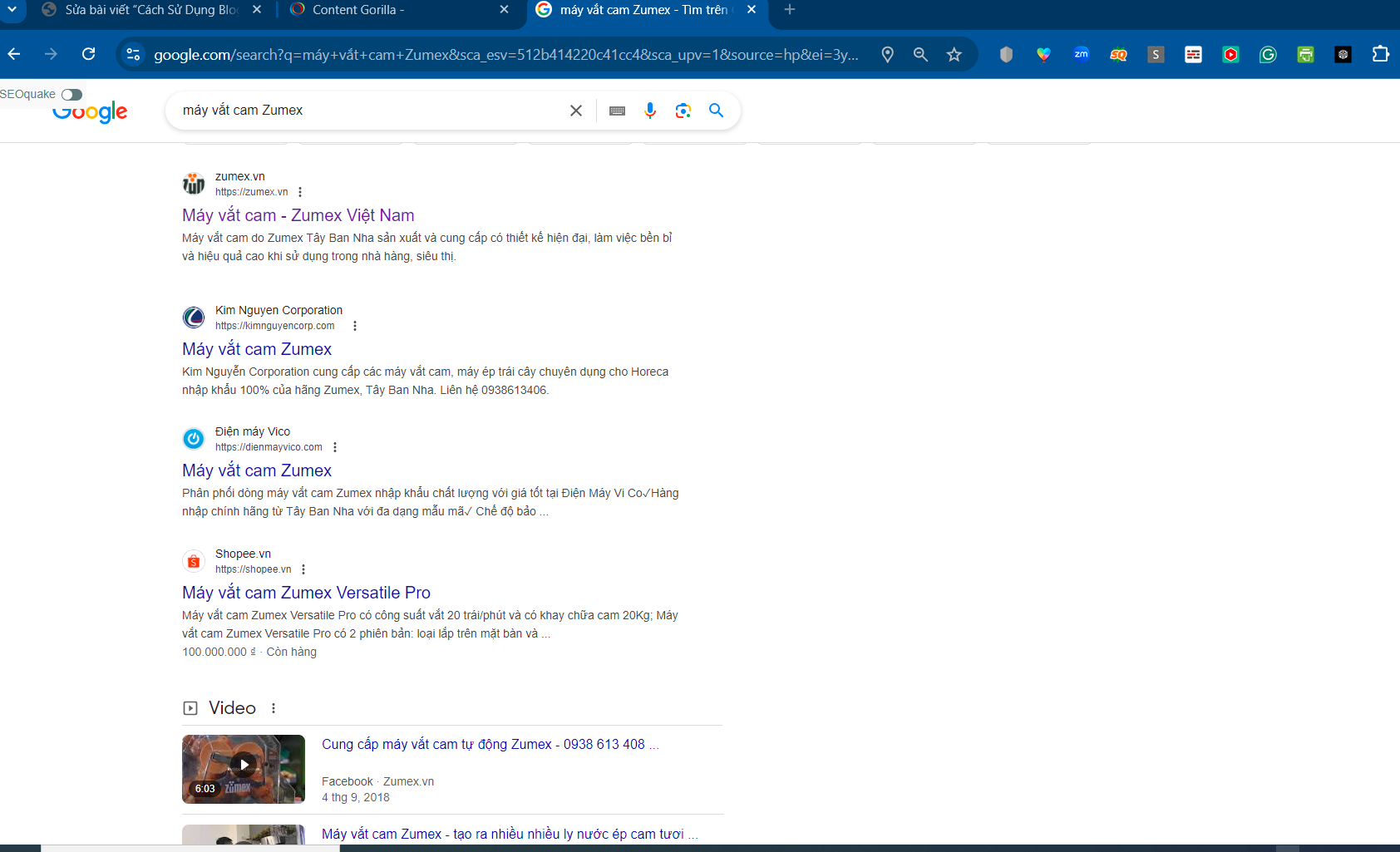Click the Kim Nguyen Corporation favicon
1400x852 pixels.
click(x=194, y=318)
